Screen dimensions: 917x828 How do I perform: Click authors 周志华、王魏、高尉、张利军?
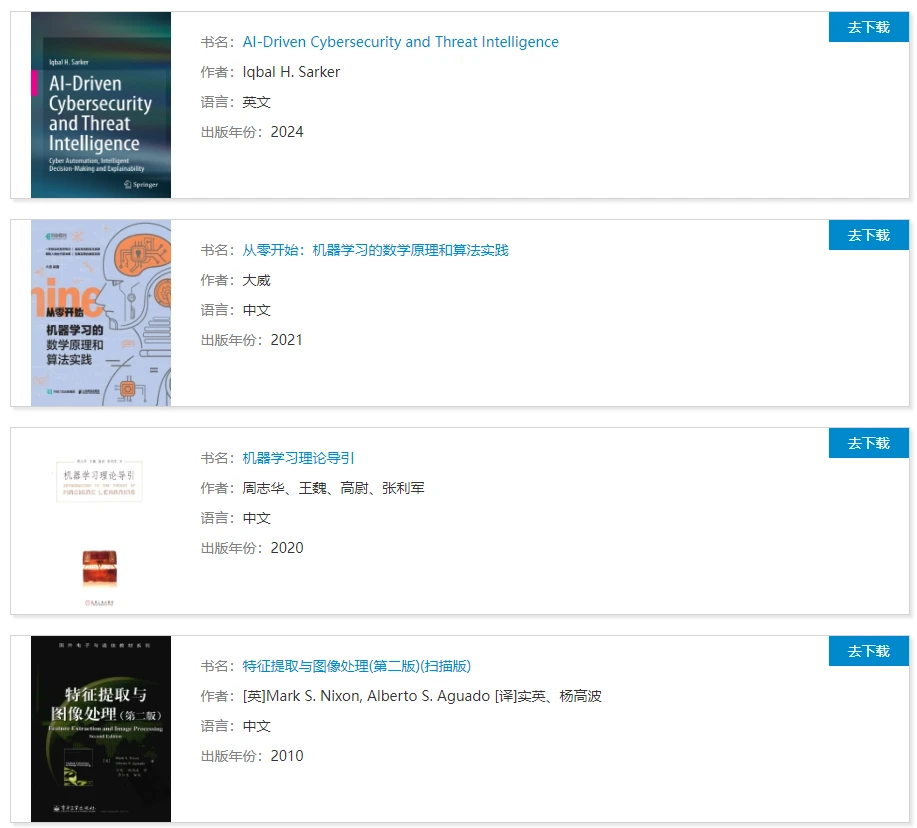click(x=333, y=488)
